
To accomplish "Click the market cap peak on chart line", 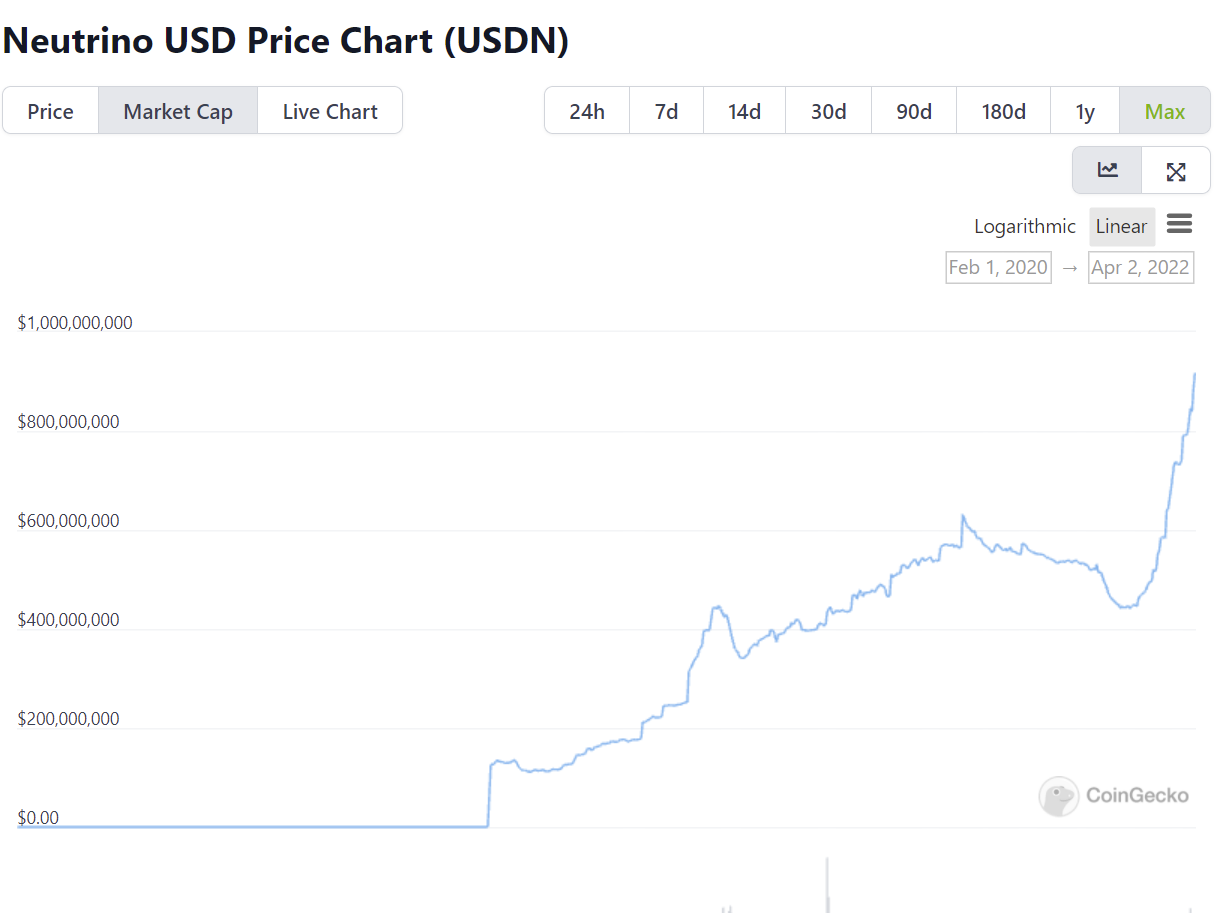I will point(1195,374).
